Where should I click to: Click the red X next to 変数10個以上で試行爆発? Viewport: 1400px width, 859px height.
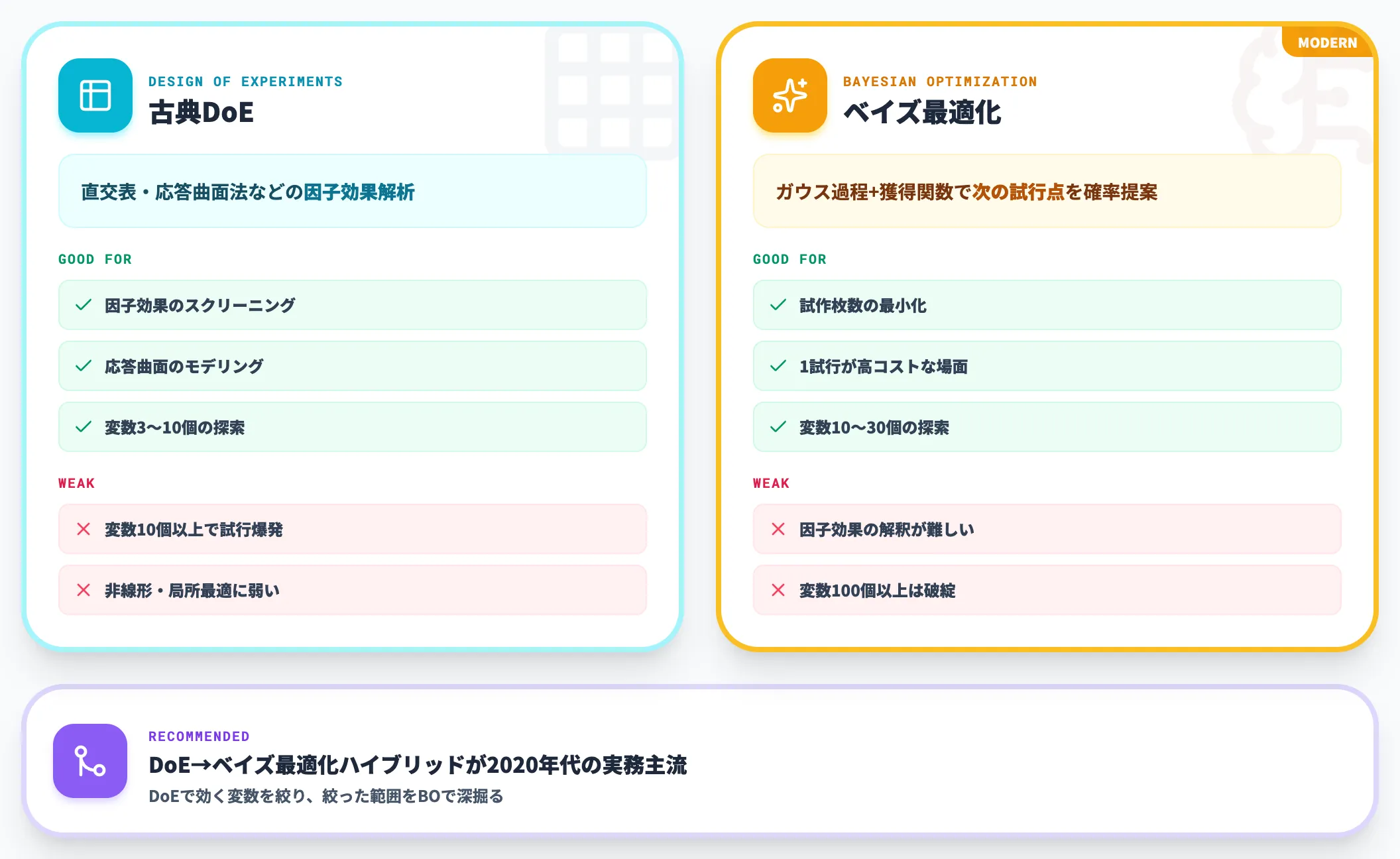(x=84, y=529)
